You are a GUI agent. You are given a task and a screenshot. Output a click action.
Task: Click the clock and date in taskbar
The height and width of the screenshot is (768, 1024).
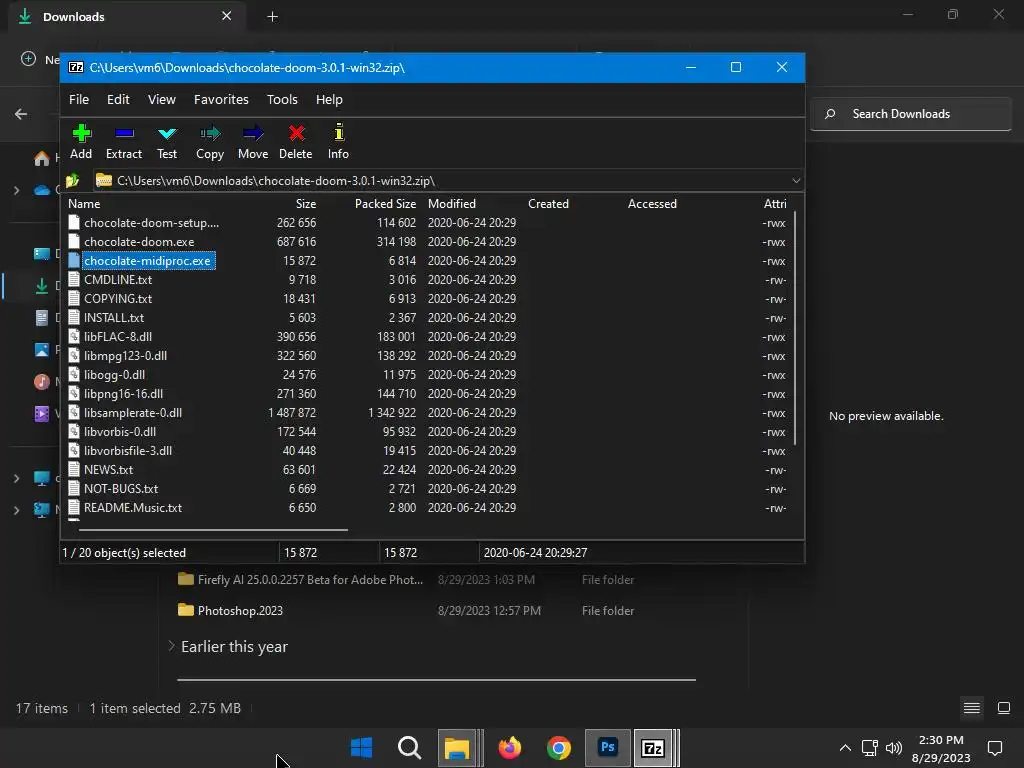click(941, 748)
